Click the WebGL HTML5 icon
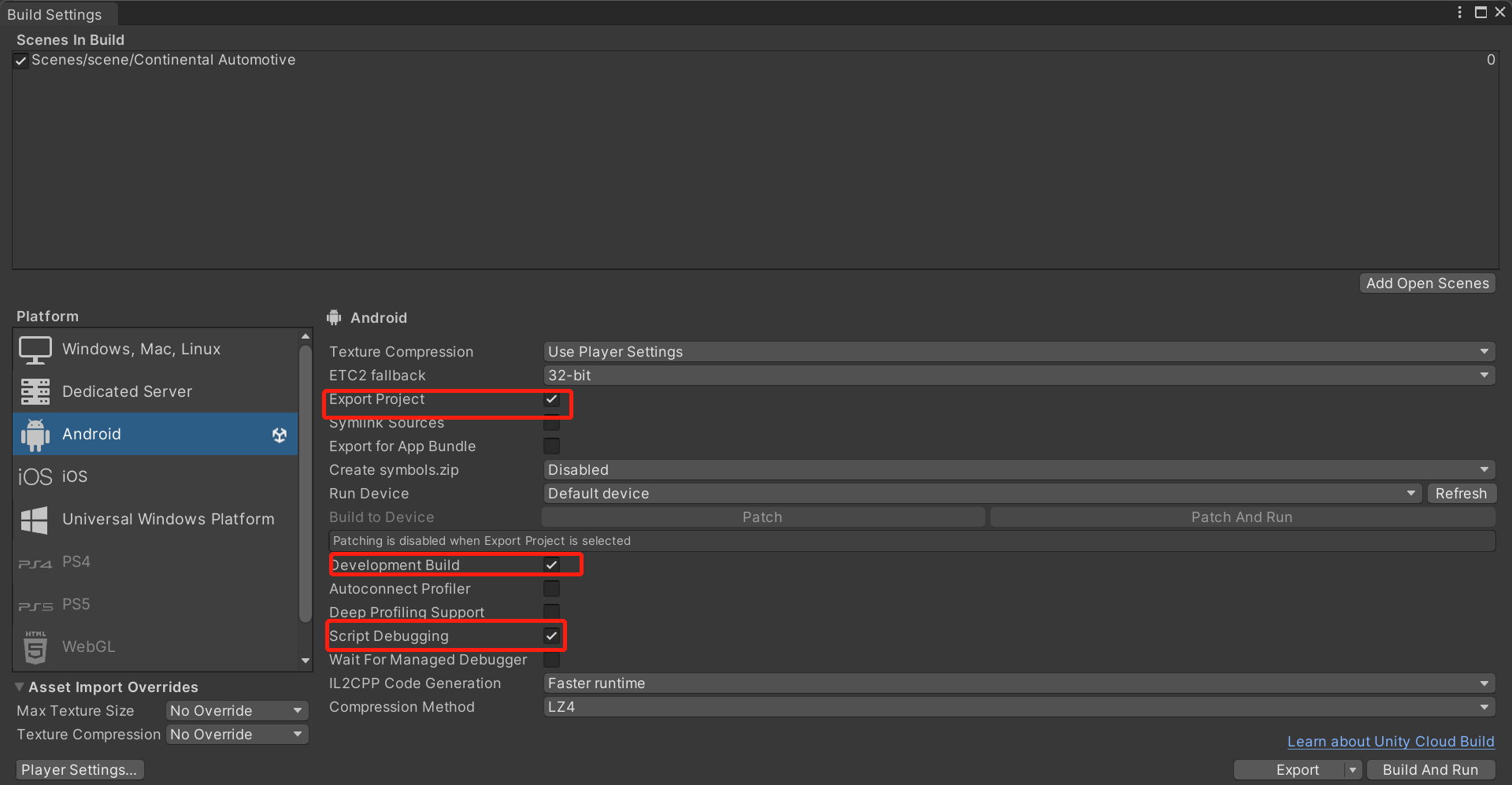 35,647
